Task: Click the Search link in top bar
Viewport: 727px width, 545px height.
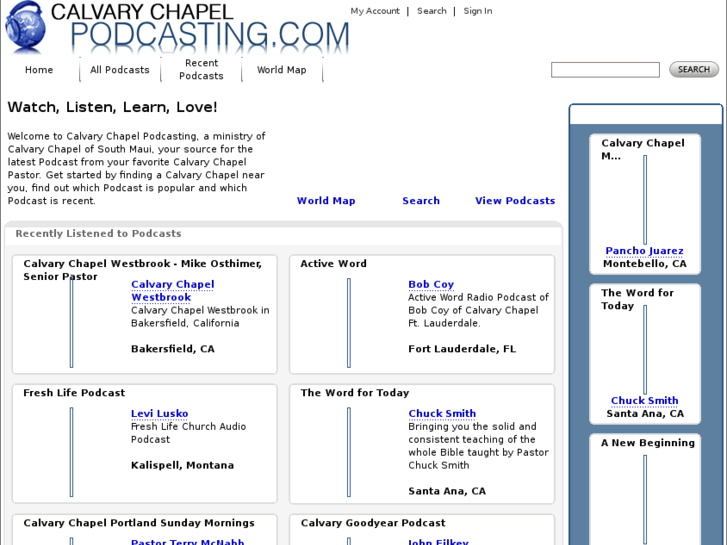Action: pos(432,11)
